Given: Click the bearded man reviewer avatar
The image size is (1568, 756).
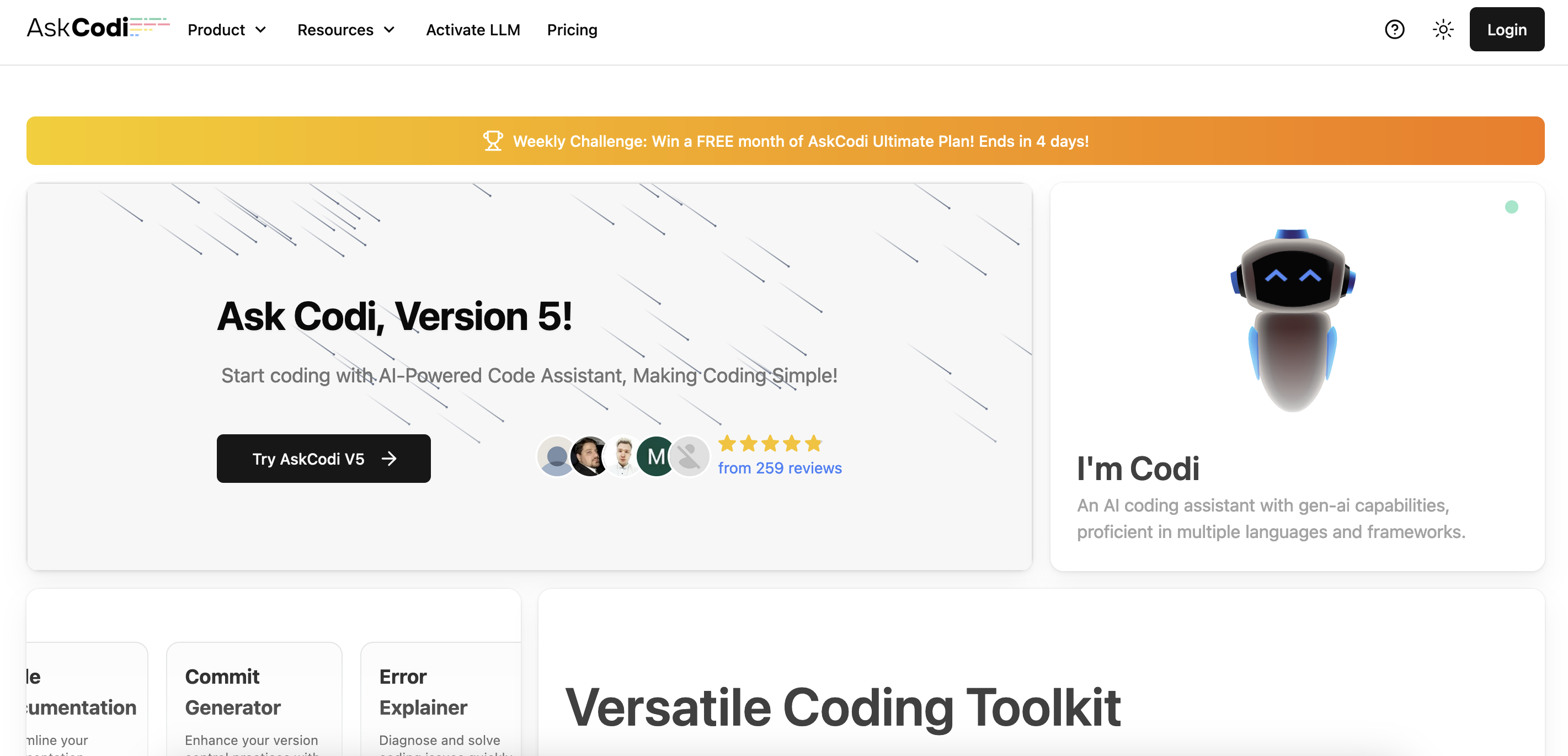Looking at the screenshot, I should point(589,456).
